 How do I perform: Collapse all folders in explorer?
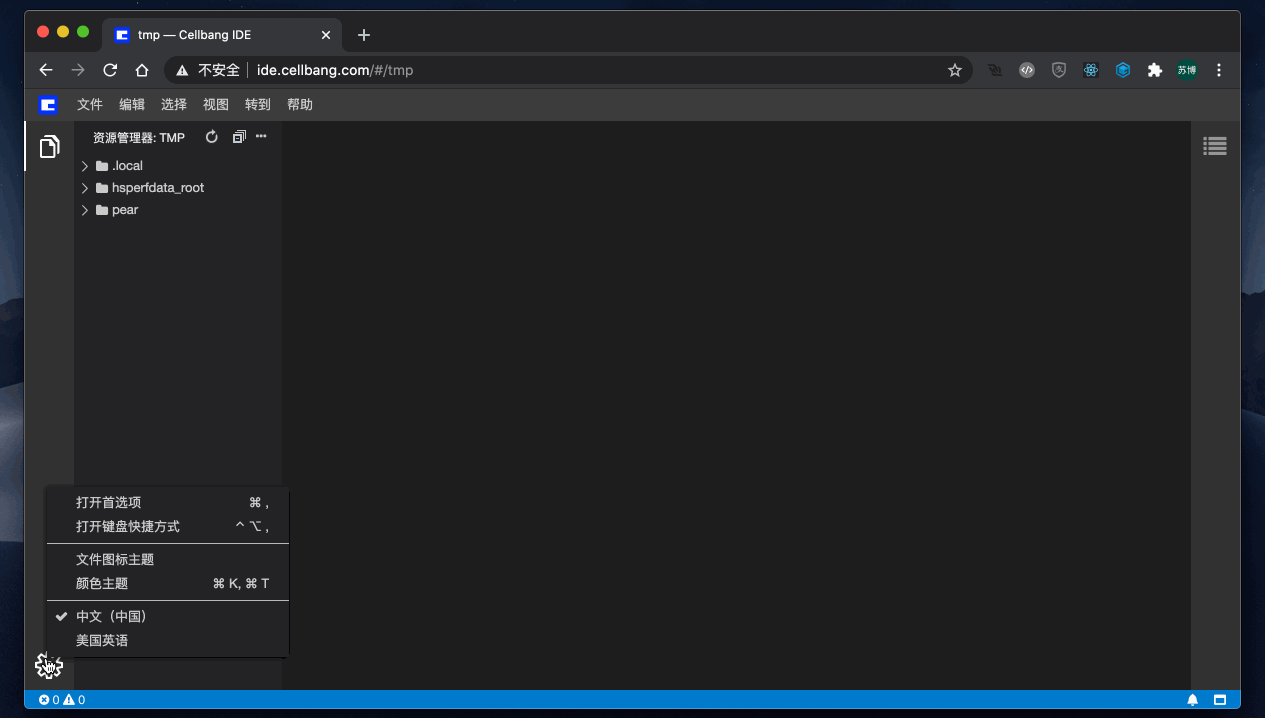[x=238, y=137]
